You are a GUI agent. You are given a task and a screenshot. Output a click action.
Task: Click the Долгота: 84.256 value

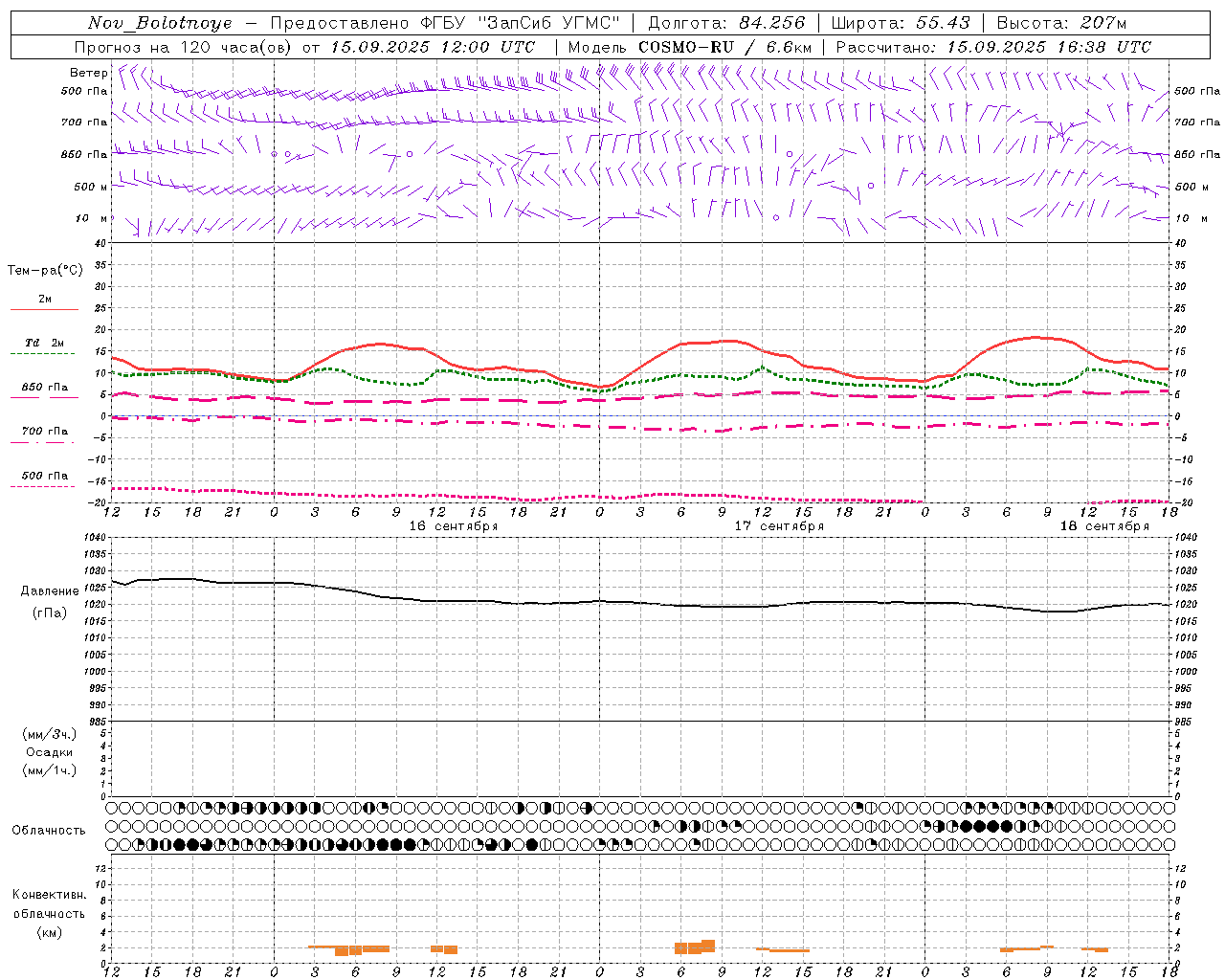[726, 23]
